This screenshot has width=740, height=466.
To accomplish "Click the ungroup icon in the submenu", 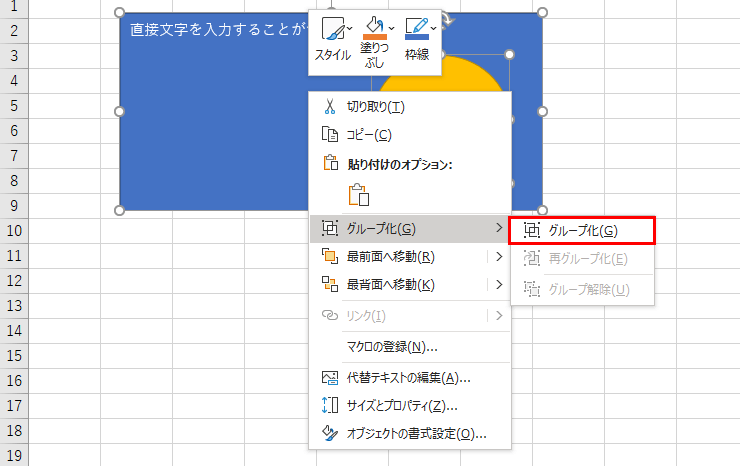I will pyautogui.click(x=531, y=289).
